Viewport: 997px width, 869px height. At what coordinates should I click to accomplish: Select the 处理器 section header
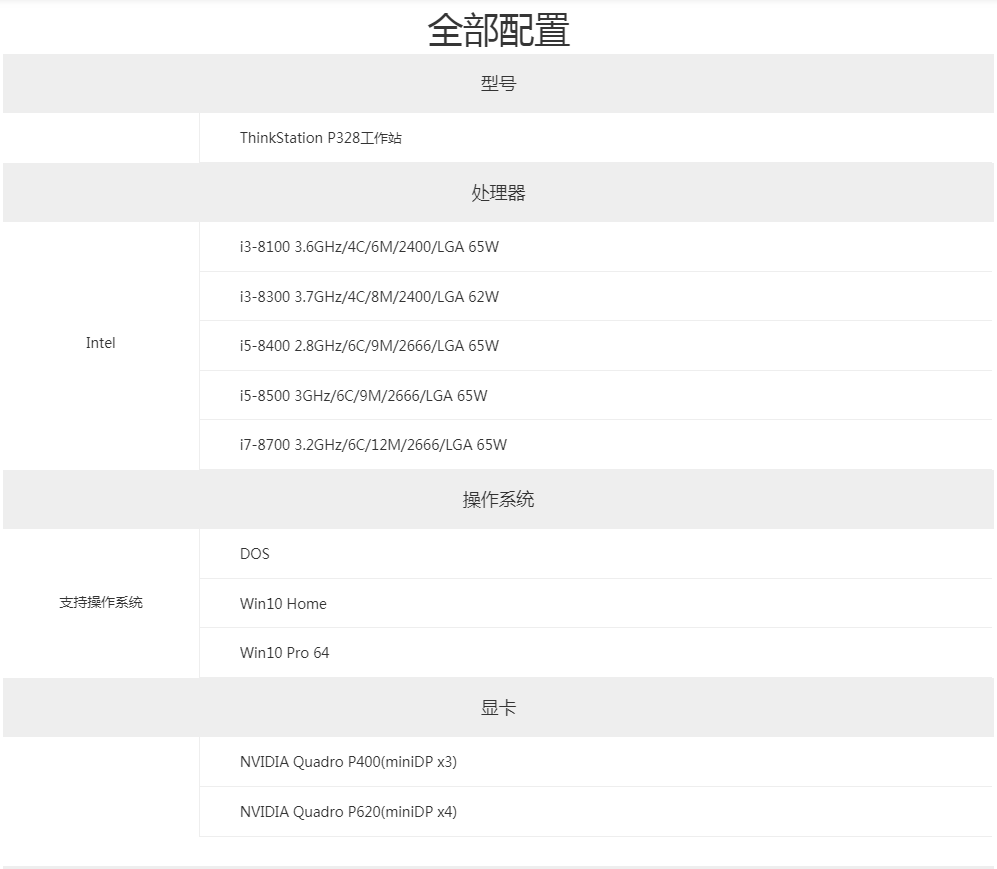click(498, 193)
